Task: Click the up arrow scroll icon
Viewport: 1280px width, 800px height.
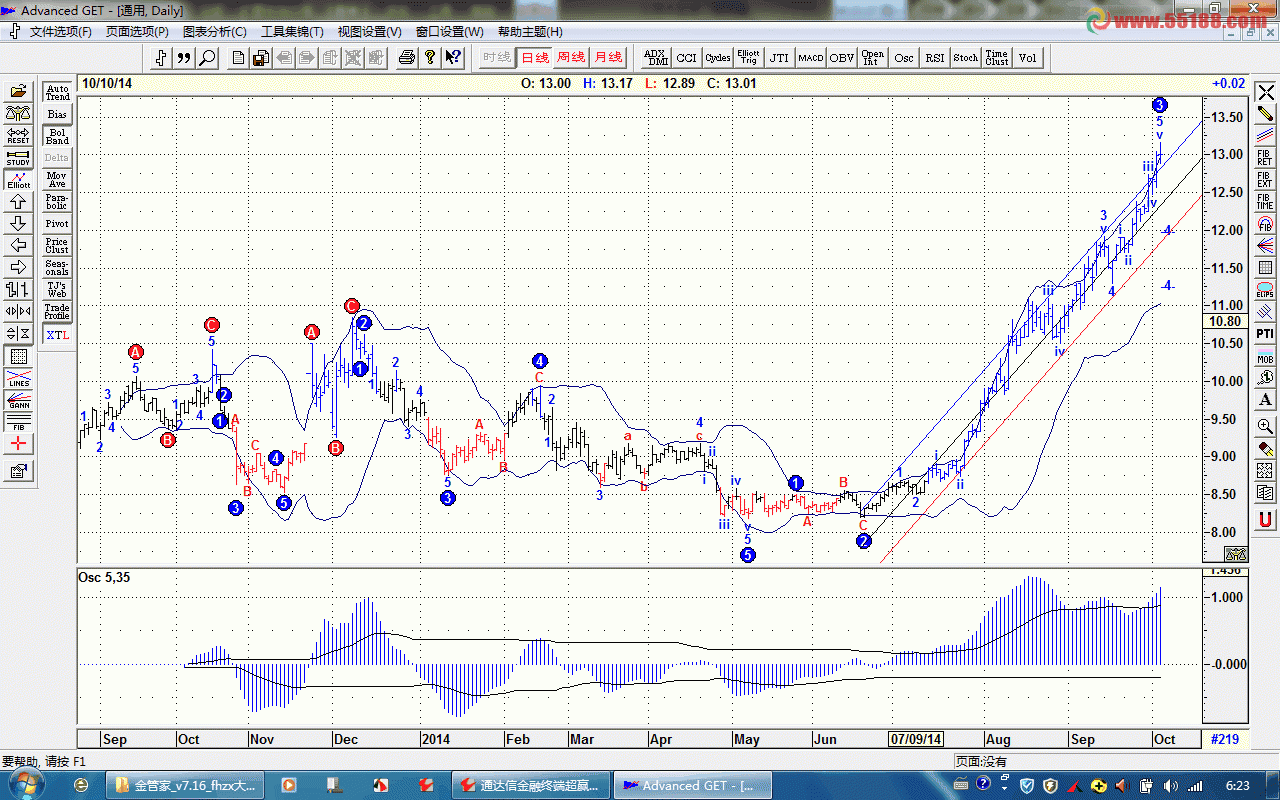Action: click(x=18, y=202)
